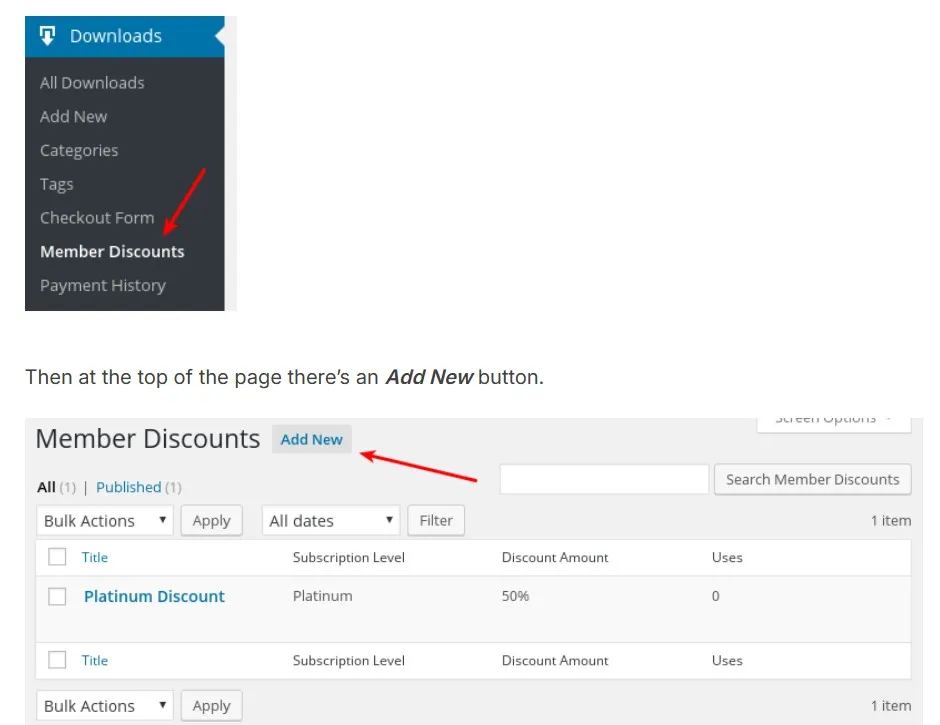
Task: Show Published discounts filter link
Action: pos(129,487)
